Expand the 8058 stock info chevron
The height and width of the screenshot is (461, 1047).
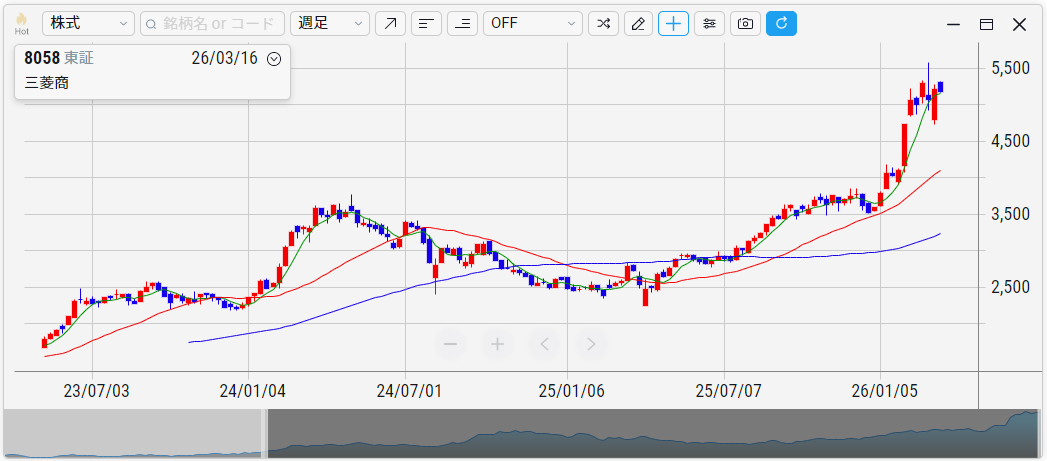[274, 59]
